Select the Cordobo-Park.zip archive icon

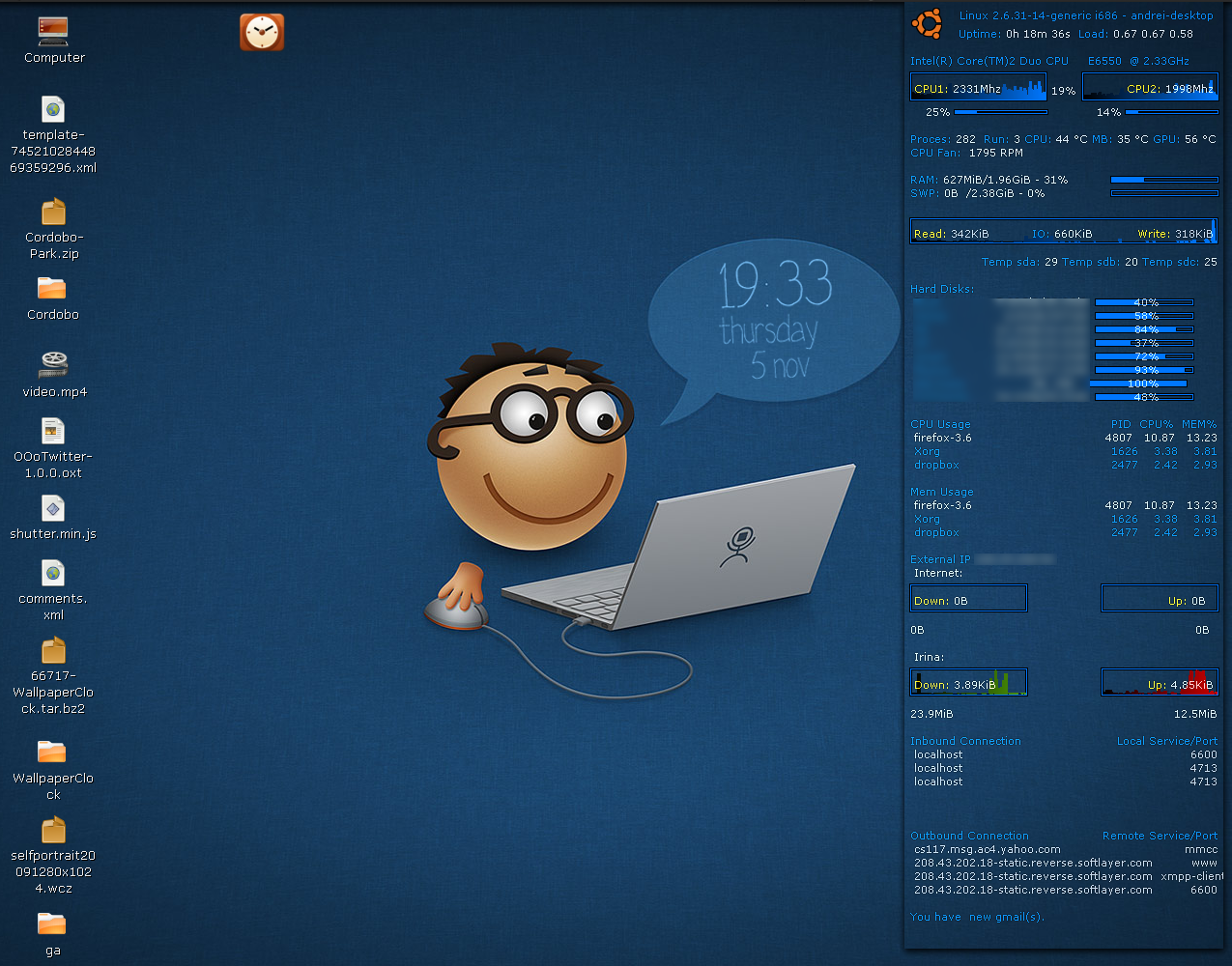click(53, 212)
